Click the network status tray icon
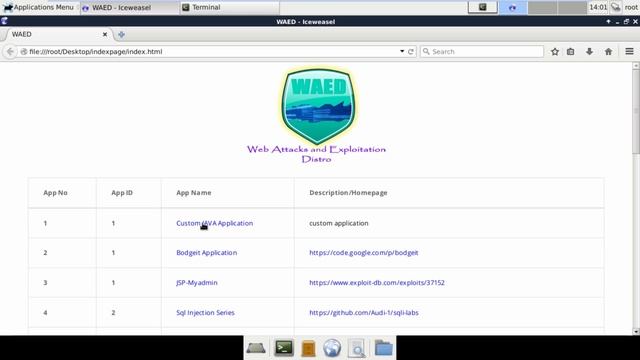 pyautogui.click(x=616, y=7)
